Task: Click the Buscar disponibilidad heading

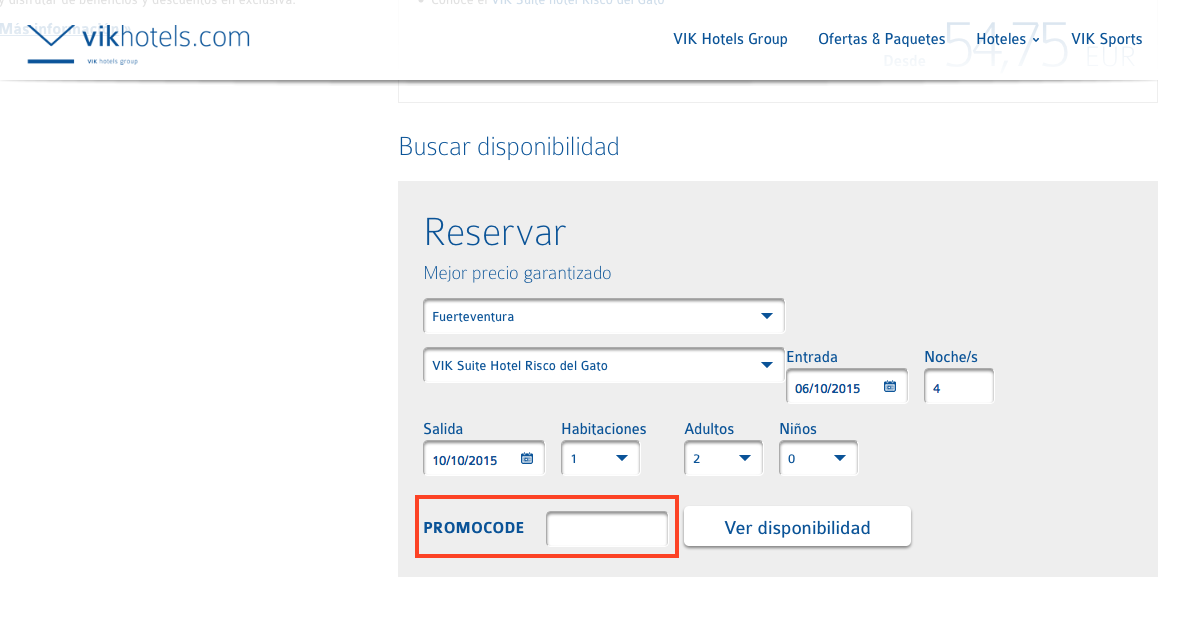Action: click(x=509, y=147)
